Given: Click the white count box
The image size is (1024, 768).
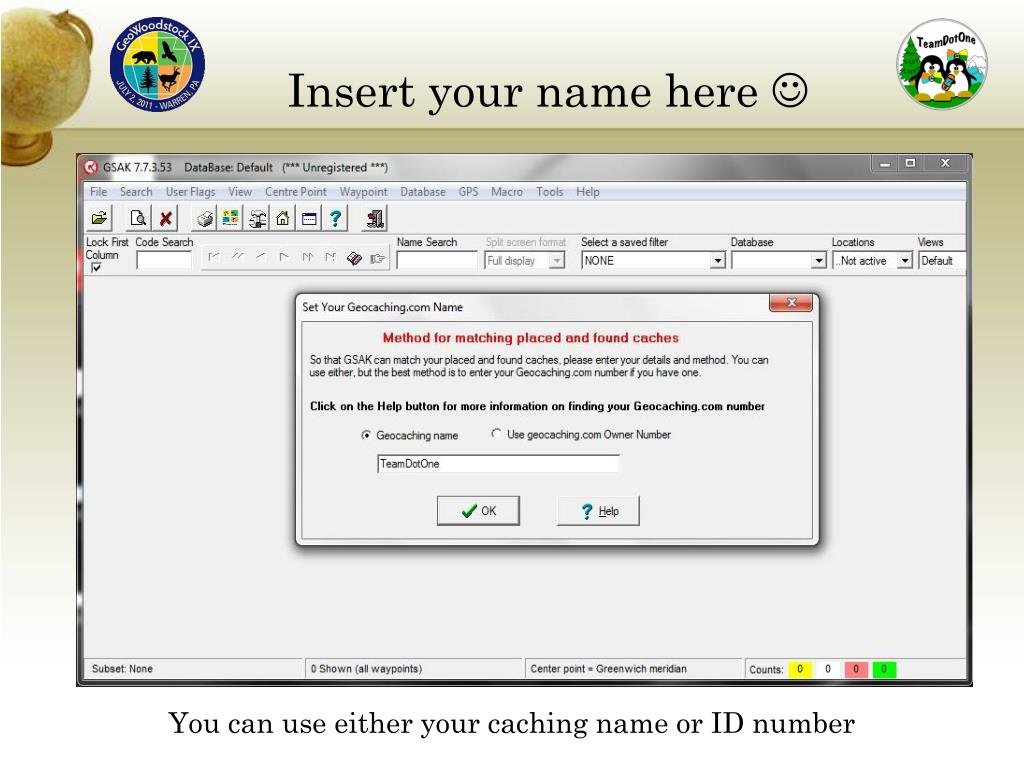Looking at the screenshot, I should (x=827, y=669).
